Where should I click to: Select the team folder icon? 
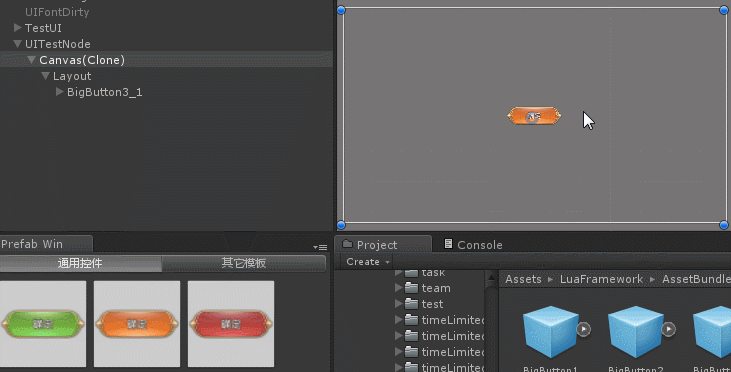click(411, 288)
